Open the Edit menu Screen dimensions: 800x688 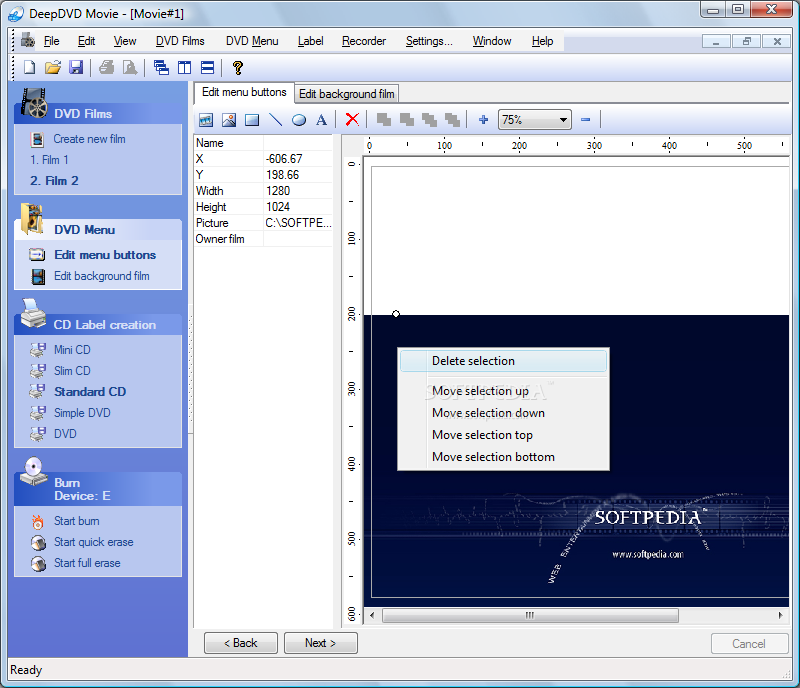[x=86, y=41]
